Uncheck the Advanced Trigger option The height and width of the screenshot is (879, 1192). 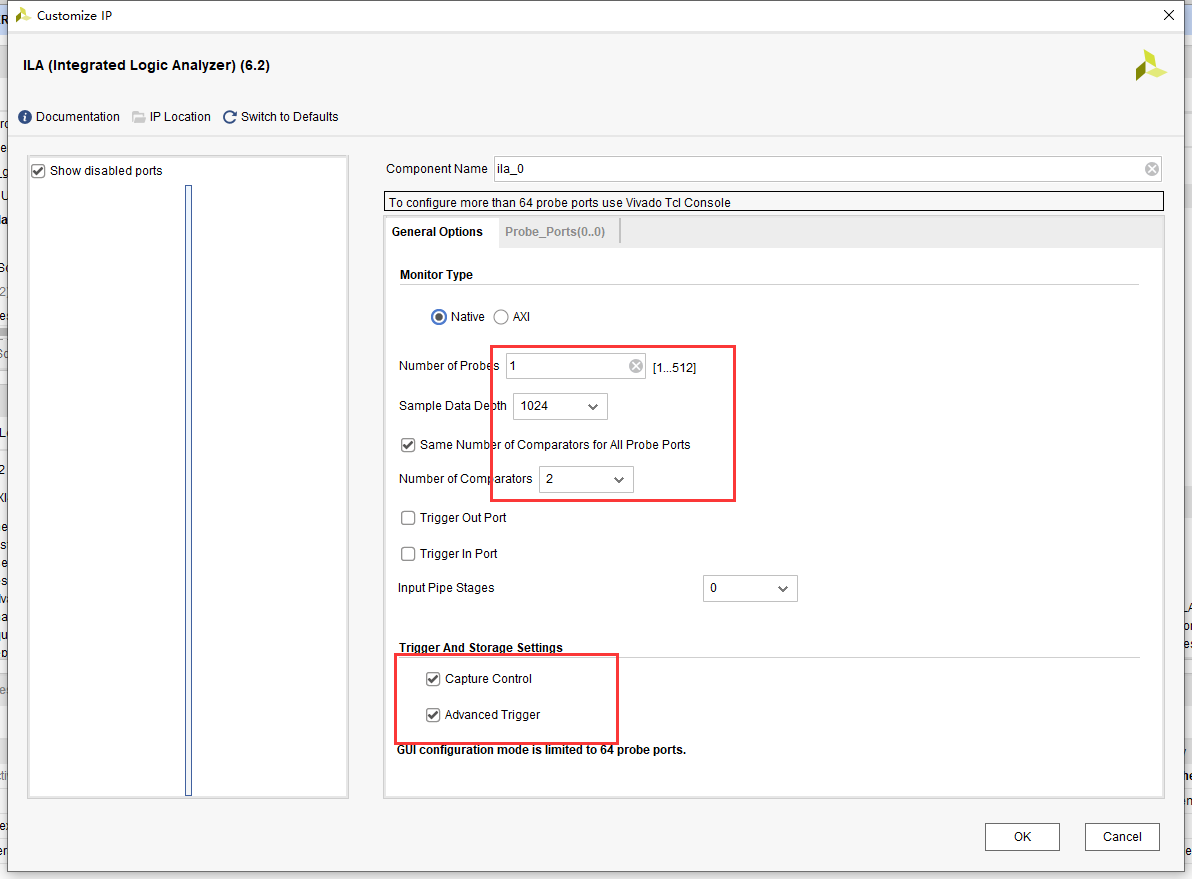point(433,715)
